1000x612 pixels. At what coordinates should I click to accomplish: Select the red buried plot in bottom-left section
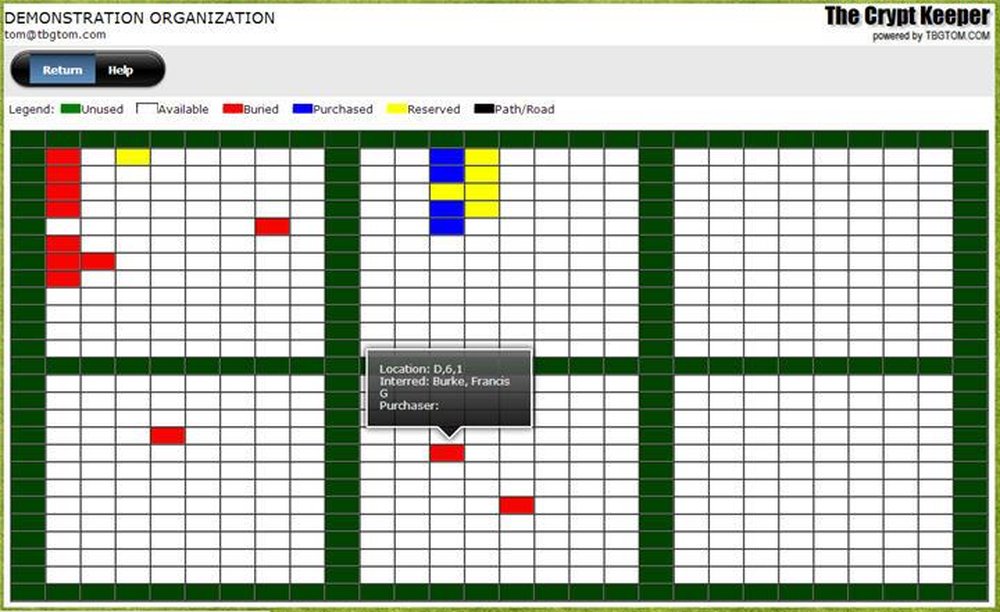[x=168, y=435]
